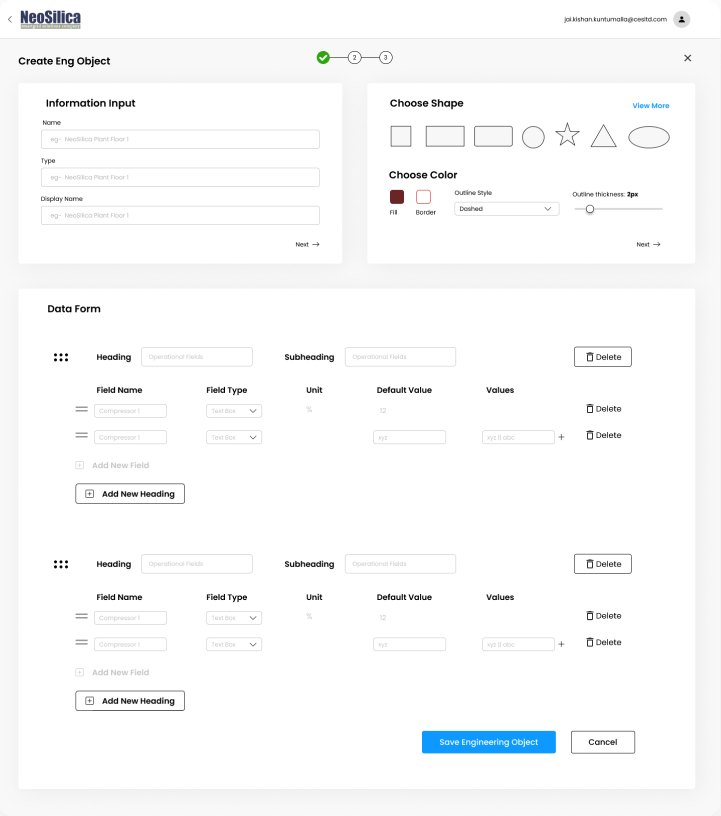Click the Cancel button
The image size is (721, 816).
(603, 742)
